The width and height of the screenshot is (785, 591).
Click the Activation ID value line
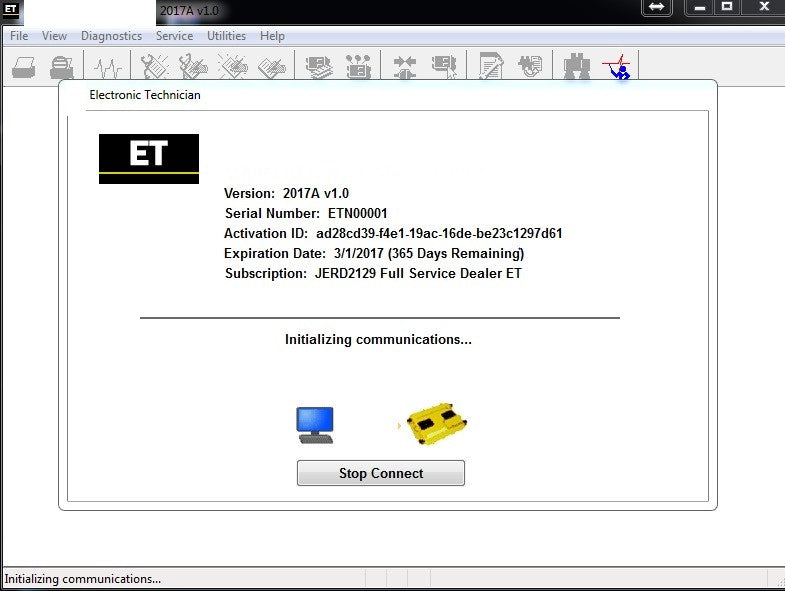click(x=393, y=233)
